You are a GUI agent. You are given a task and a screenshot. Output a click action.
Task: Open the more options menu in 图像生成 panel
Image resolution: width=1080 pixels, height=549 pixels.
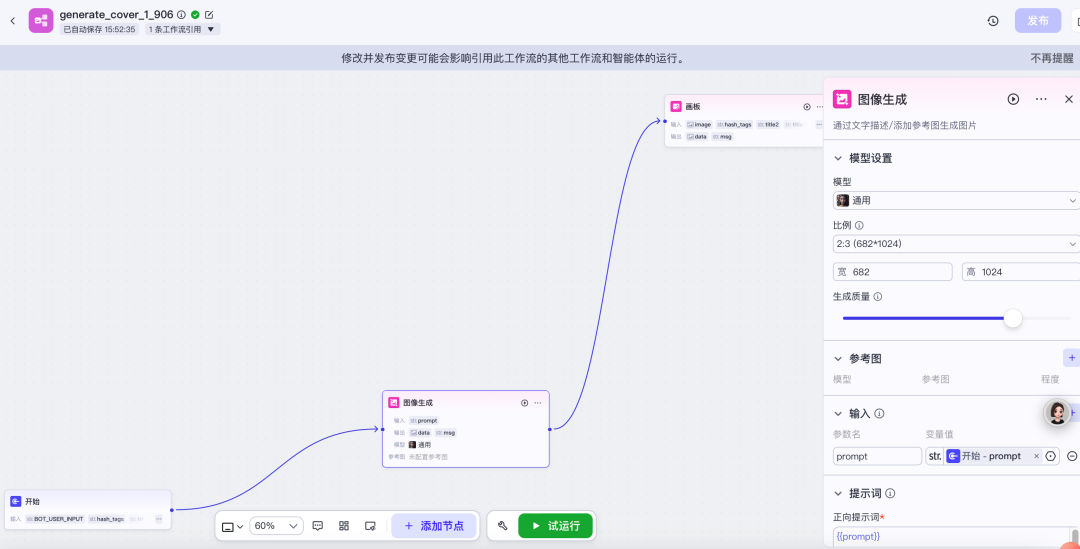[1041, 99]
